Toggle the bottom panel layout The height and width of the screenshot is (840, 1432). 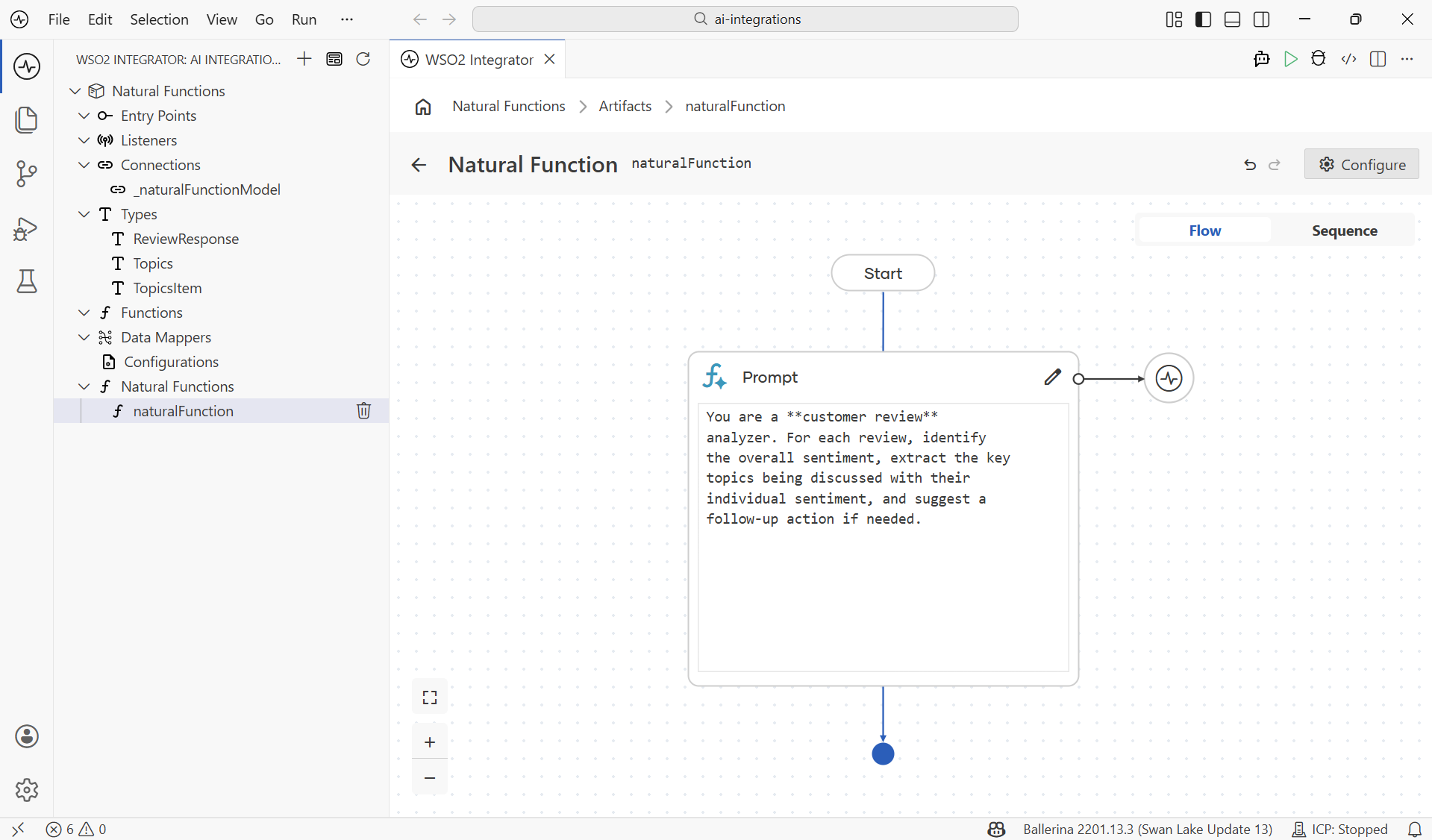[x=1232, y=19]
